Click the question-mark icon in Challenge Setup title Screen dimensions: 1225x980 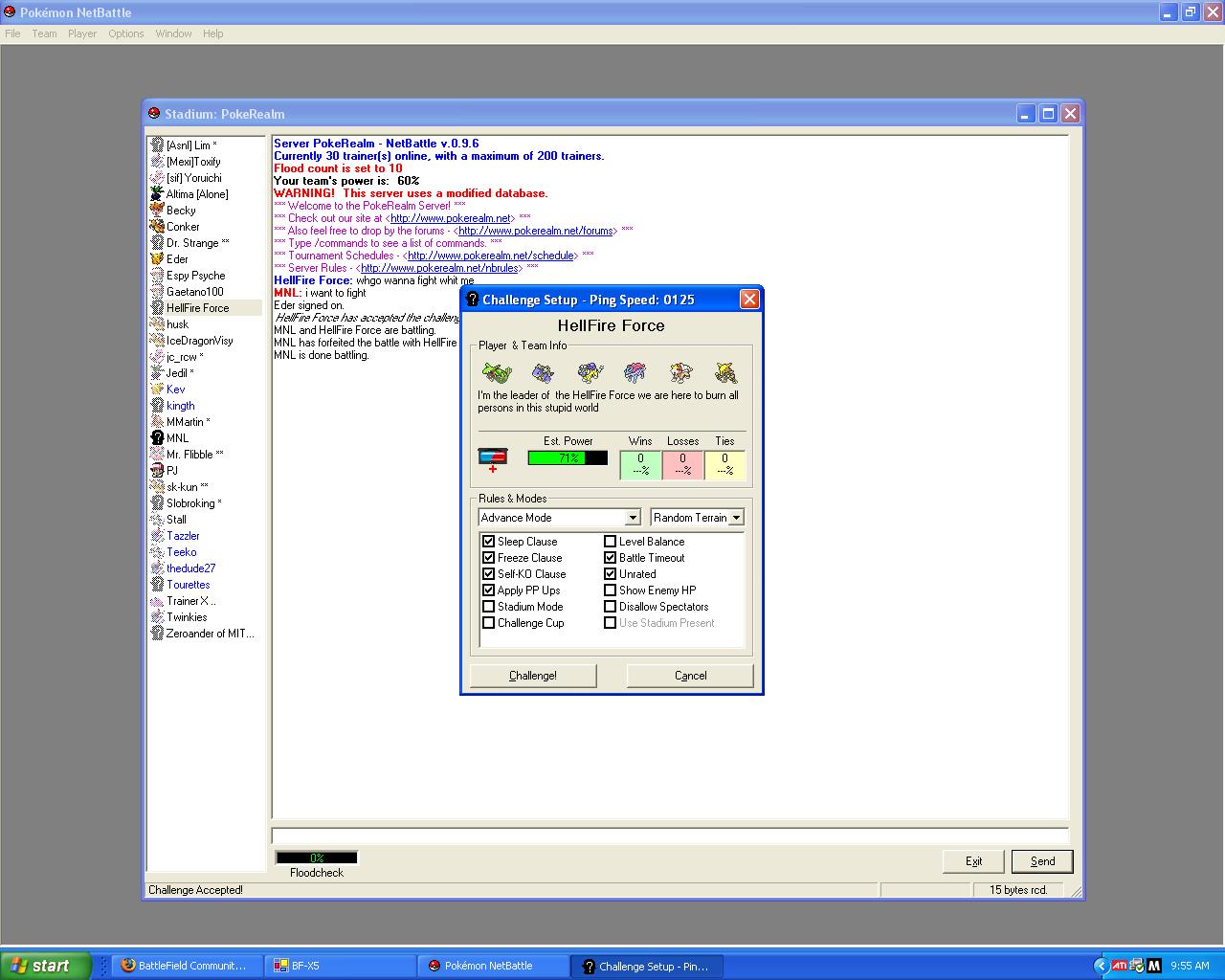pyautogui.click(x=471, y=300)
